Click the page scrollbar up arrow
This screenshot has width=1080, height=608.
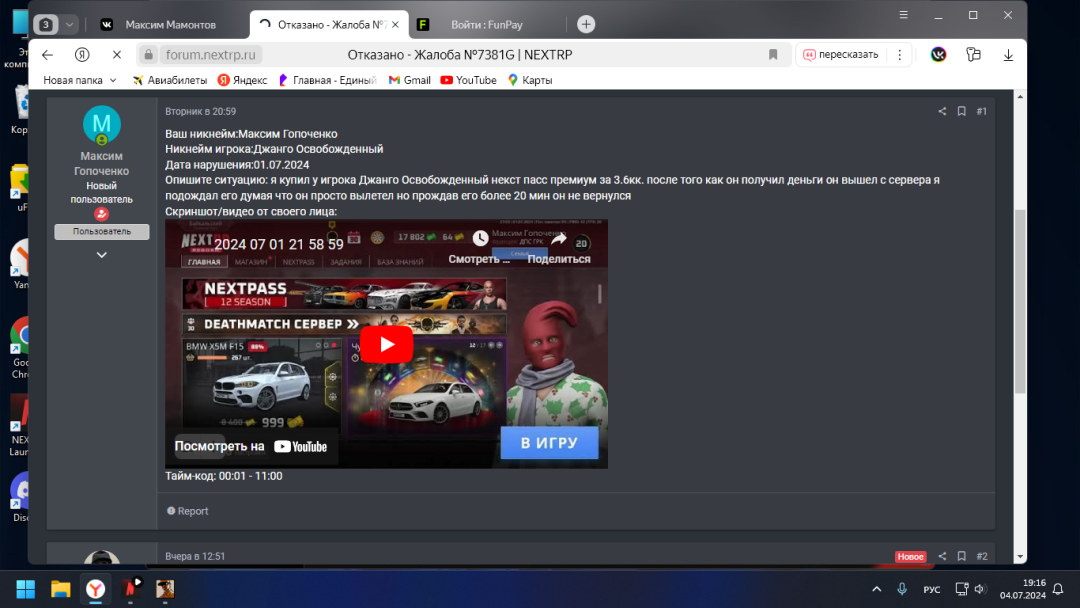(1020, 97)
